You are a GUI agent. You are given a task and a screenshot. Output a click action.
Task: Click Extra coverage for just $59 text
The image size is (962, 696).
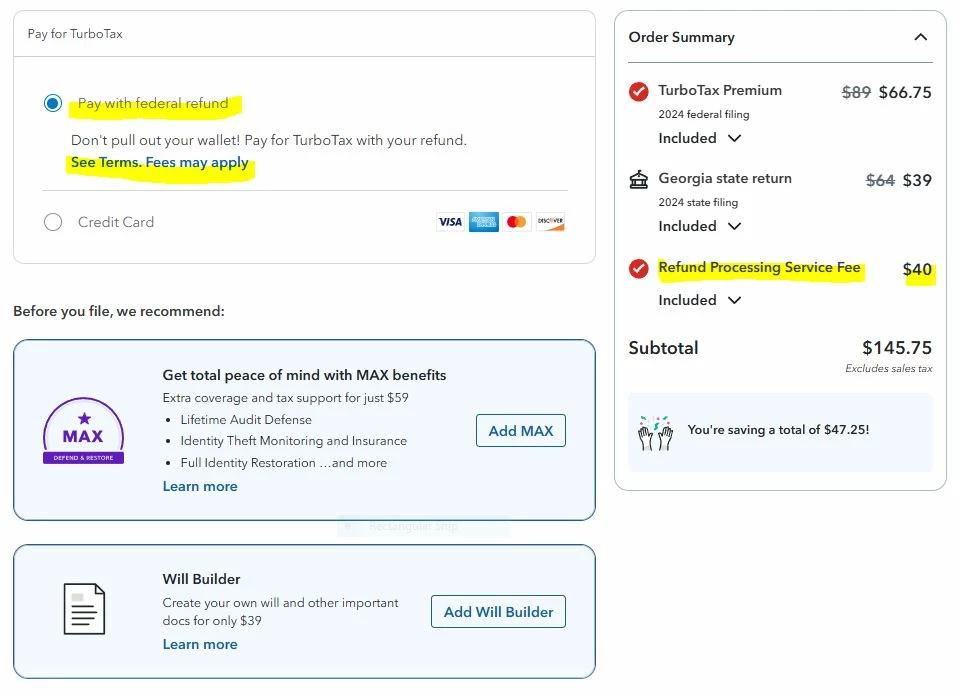pyautogui.click(x=285, y=398)
